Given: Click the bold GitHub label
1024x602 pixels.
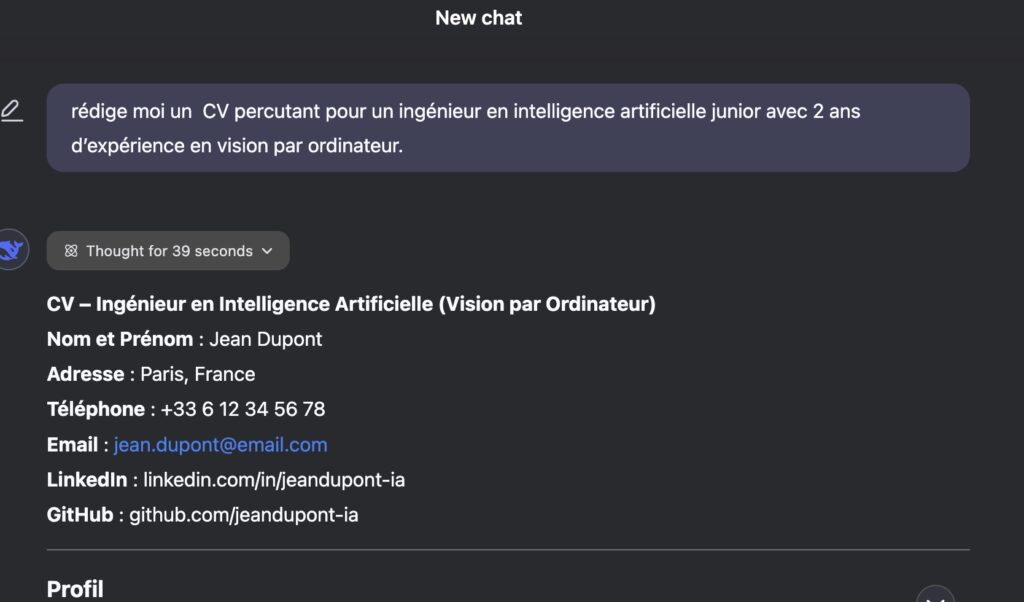Looking at the screenshot, I should [80, 515].
